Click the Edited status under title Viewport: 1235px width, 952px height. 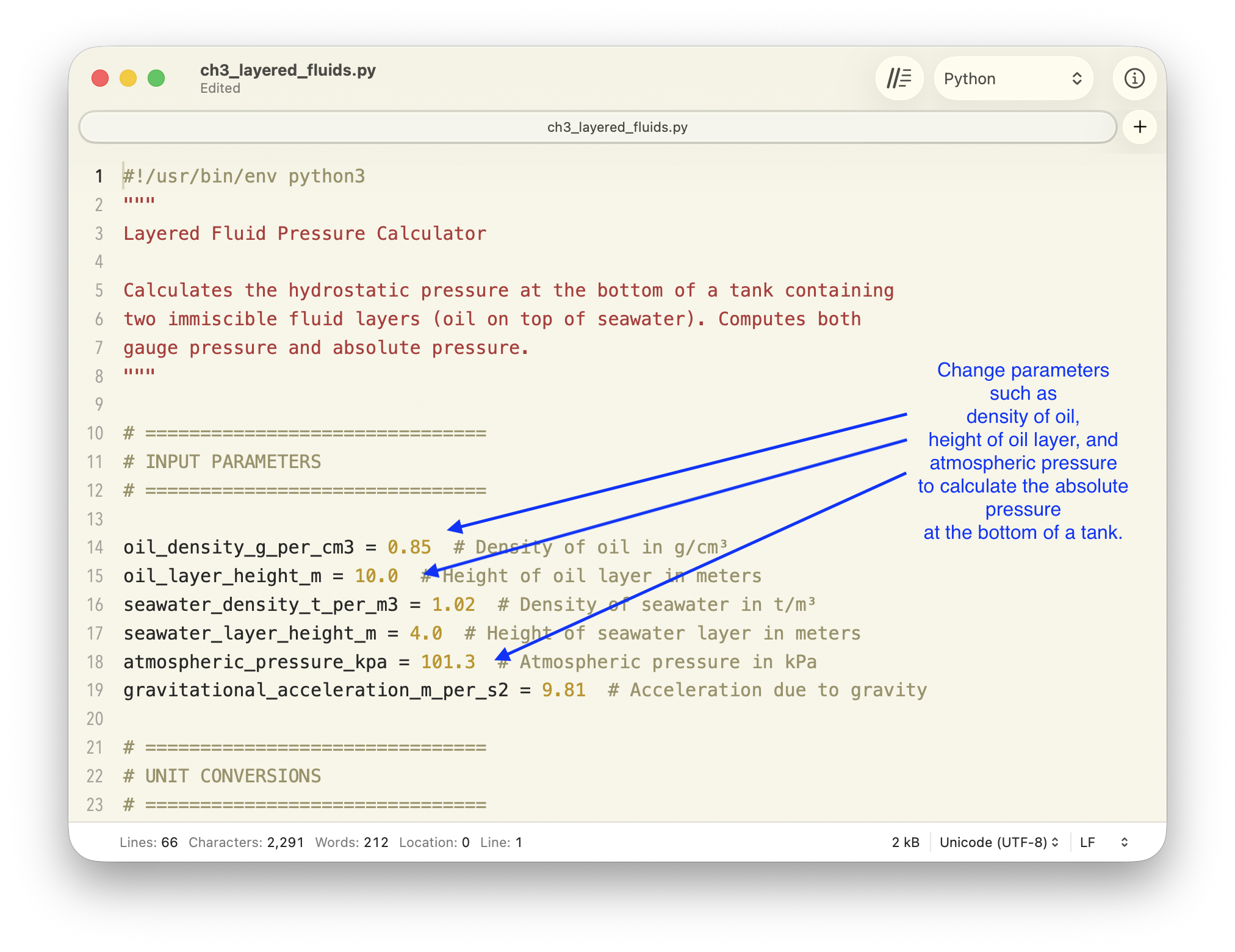pyautogui.click(x=220, y=88)
